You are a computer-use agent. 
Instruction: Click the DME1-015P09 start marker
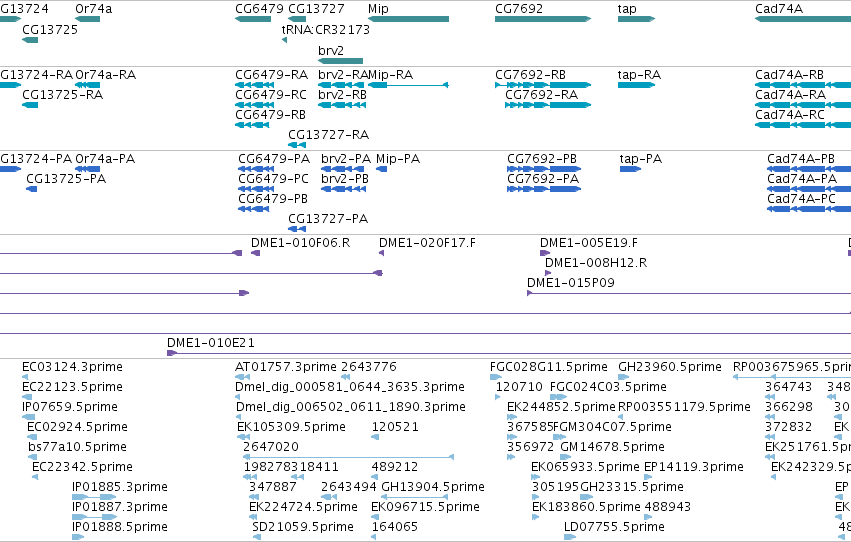[x=530, y=293]
